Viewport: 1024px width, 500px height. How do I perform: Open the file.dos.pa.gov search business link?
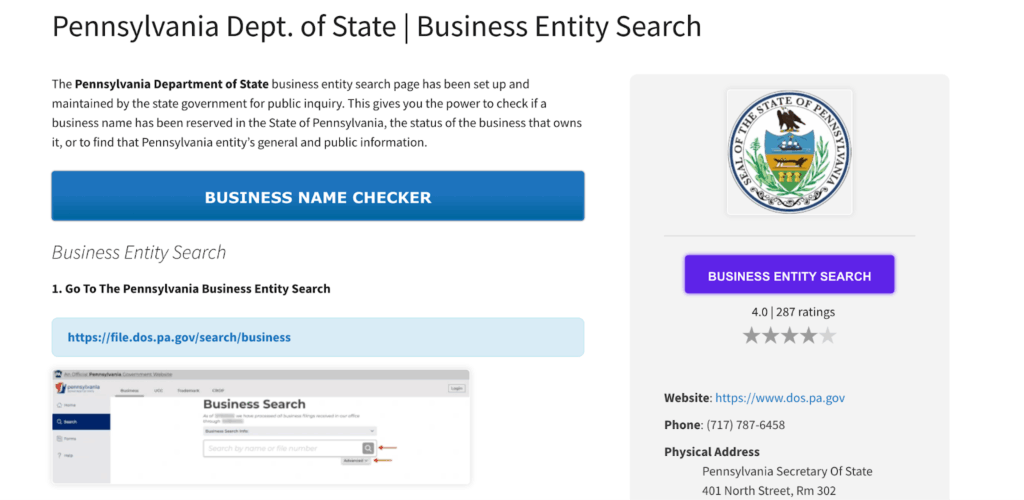coord(179,337)
